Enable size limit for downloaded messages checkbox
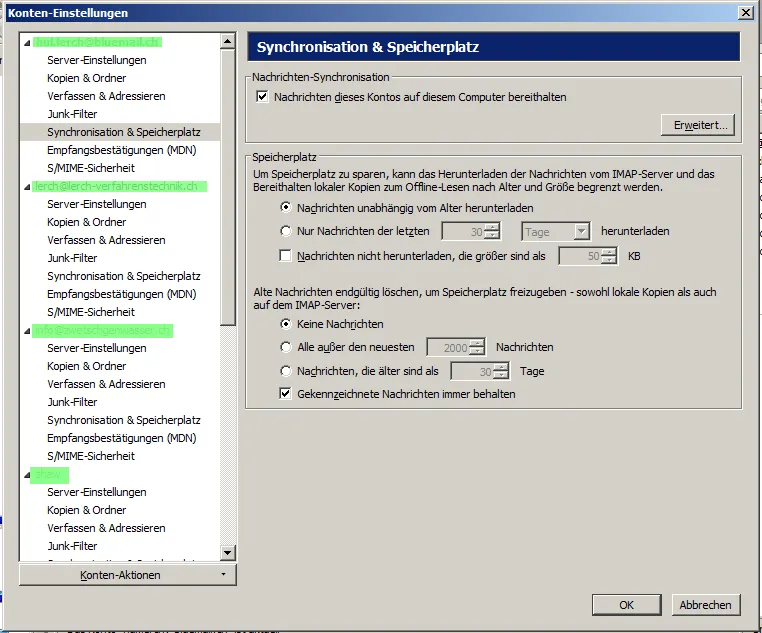The height and width of the screenshot is (633, 762). (x=285, y=256)
